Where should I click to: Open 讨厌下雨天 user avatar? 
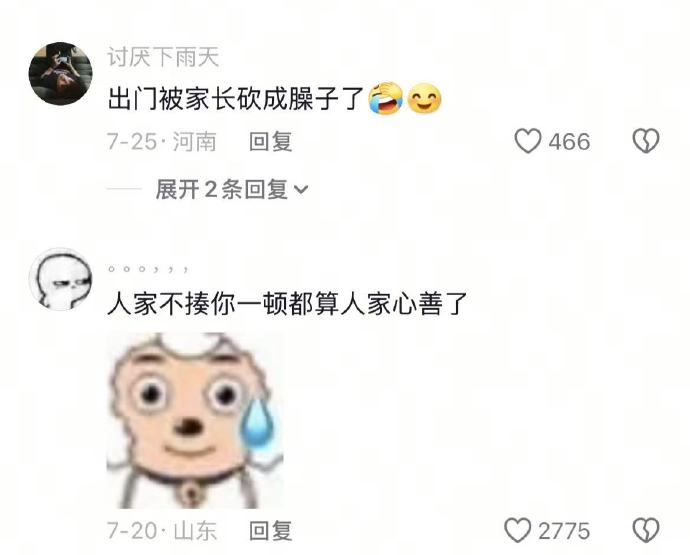coord(60,74)
